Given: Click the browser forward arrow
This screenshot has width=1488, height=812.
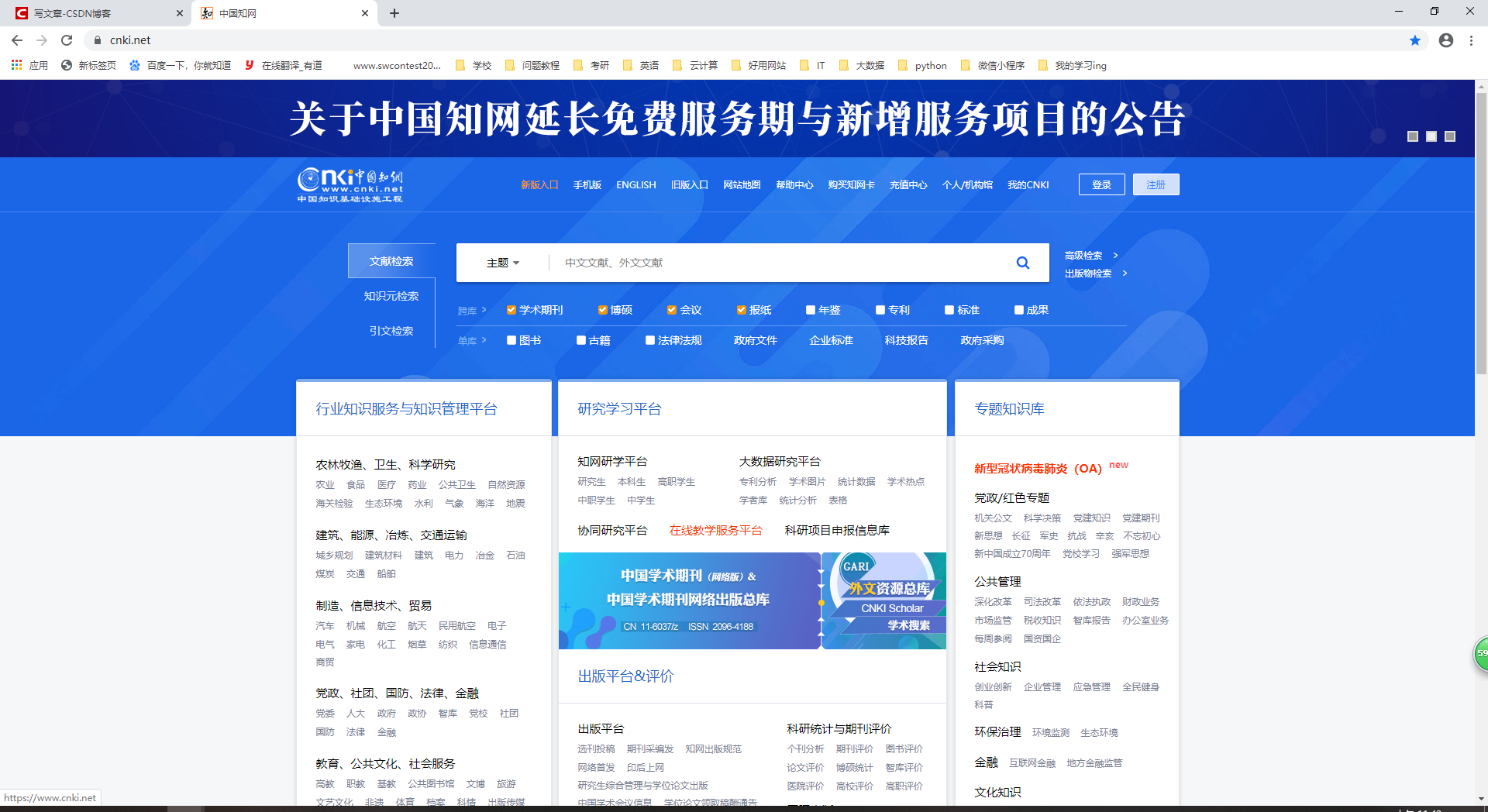Looking at the screenshot, I should [x=42, y=40].
